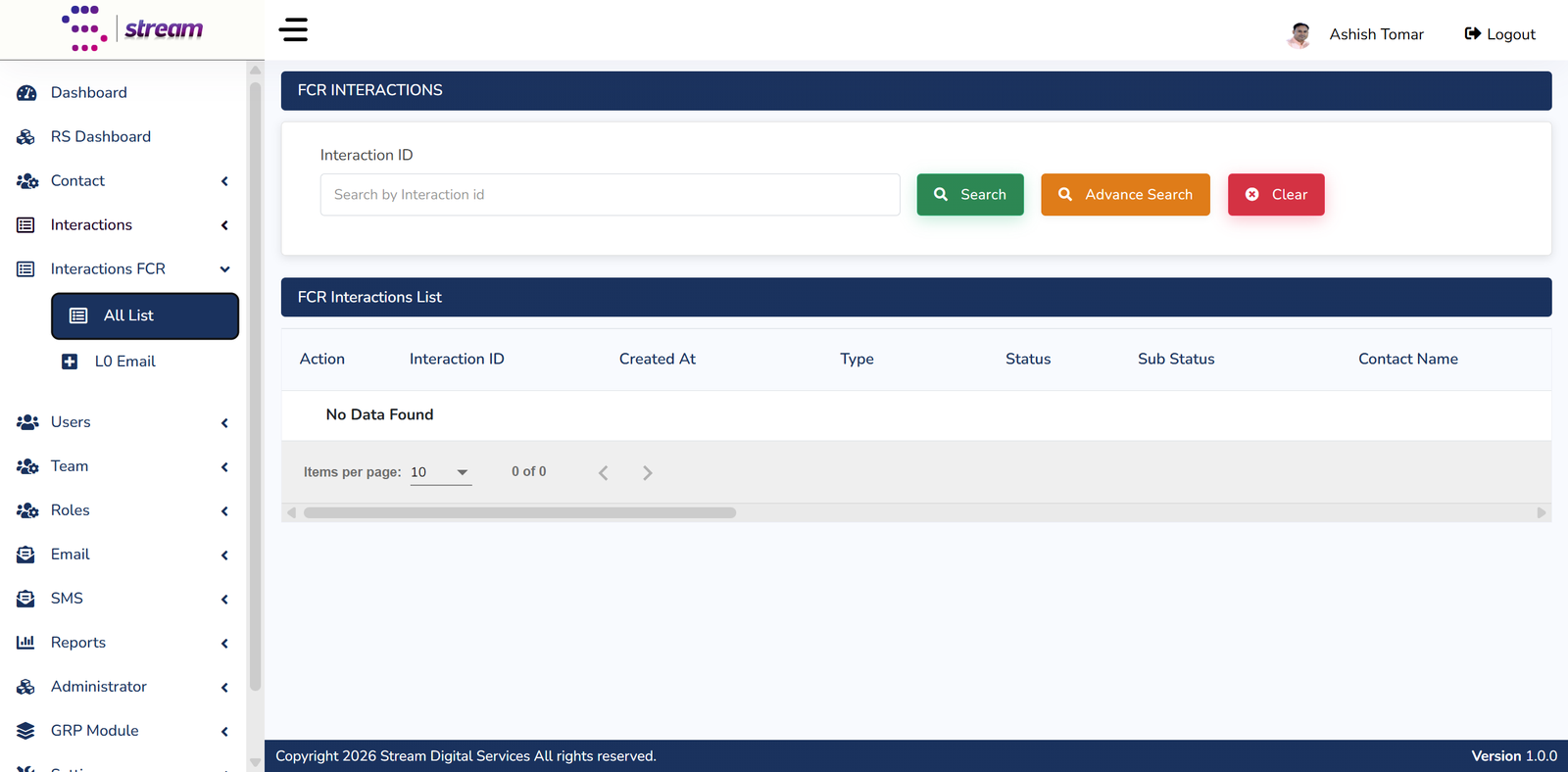The image size is (1568, 772).
Task: Click the Logout link text
Action: [x=1511, y=34]
